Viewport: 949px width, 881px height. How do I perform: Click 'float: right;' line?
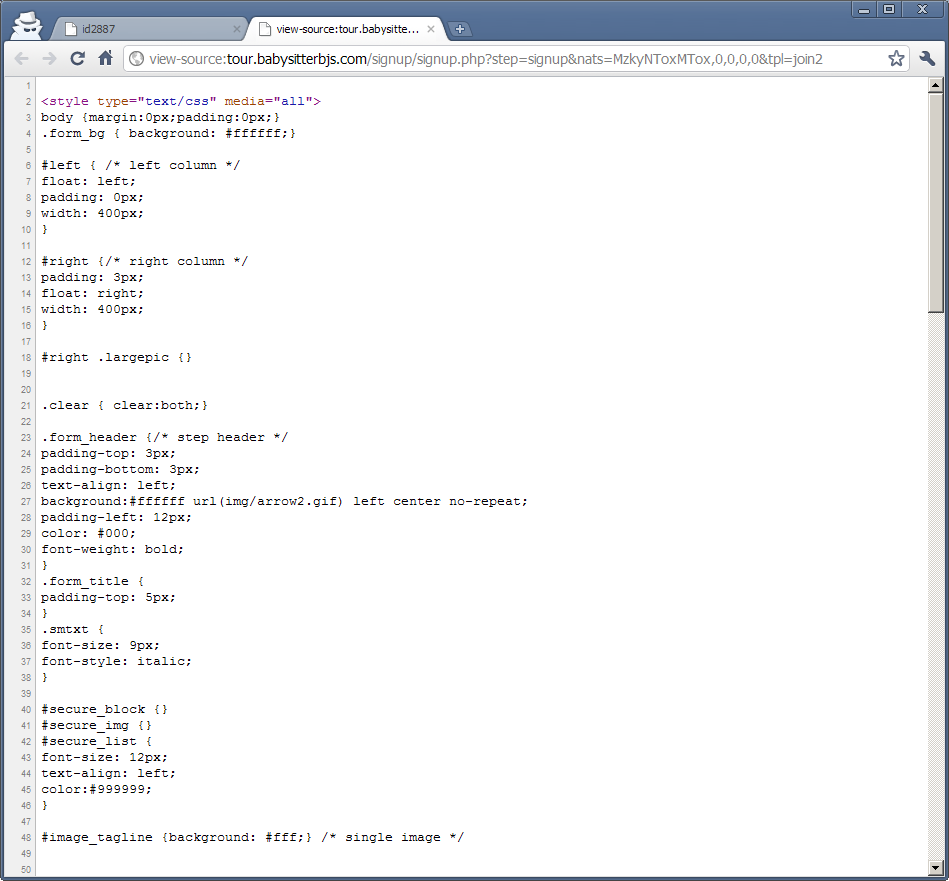point(92,293)
